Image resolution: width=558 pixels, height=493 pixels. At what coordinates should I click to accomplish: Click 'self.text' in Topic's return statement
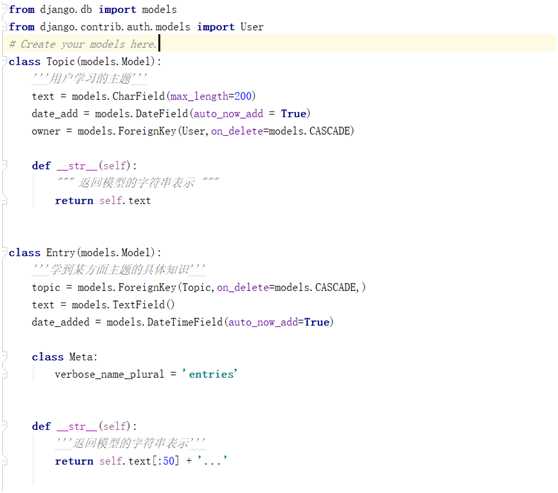click(125, 200)
